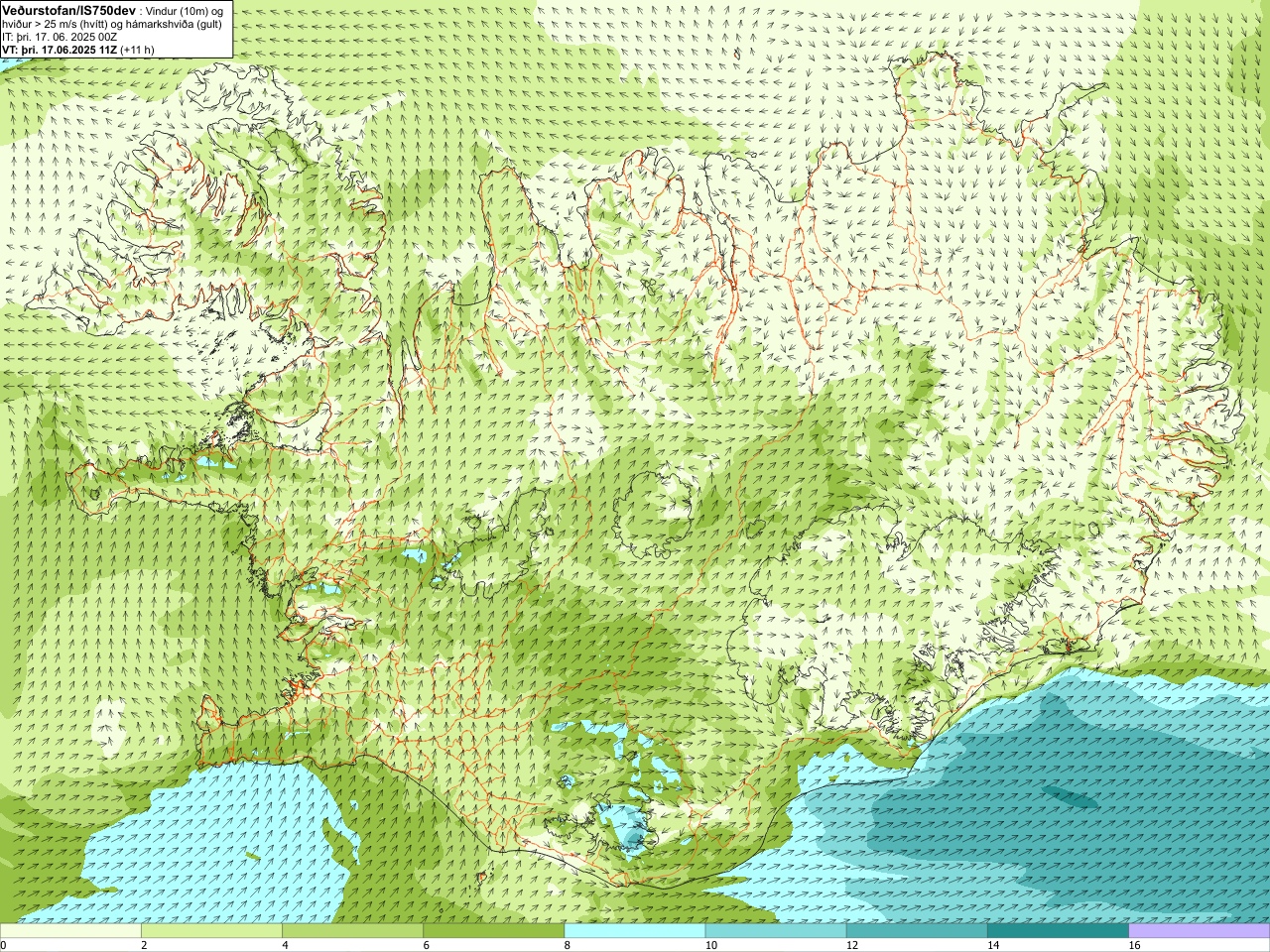Viewport: 1270px width, 952px height.
Task: Click the "16" label on the color scale
Action: 1134,945
